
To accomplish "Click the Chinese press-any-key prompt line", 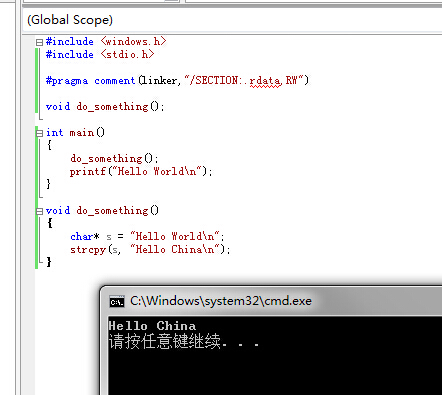I will 184,341.
